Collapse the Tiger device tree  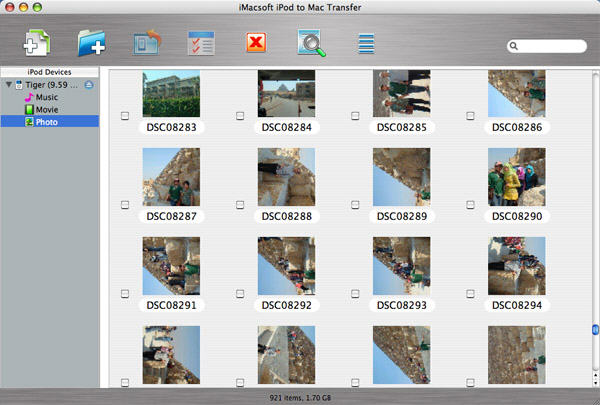point(8,84)
